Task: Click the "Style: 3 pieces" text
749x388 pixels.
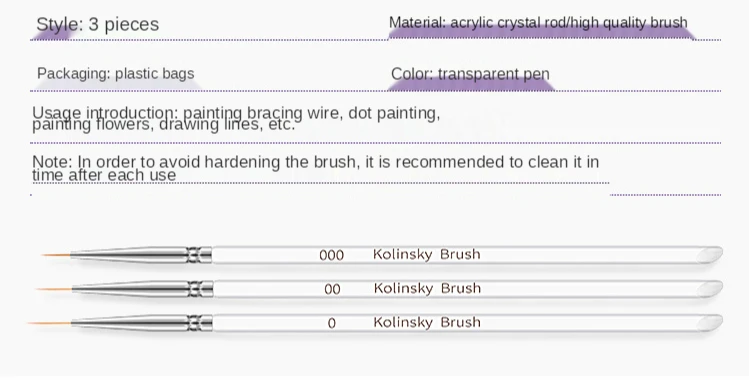Action: [x=97, y=24]
